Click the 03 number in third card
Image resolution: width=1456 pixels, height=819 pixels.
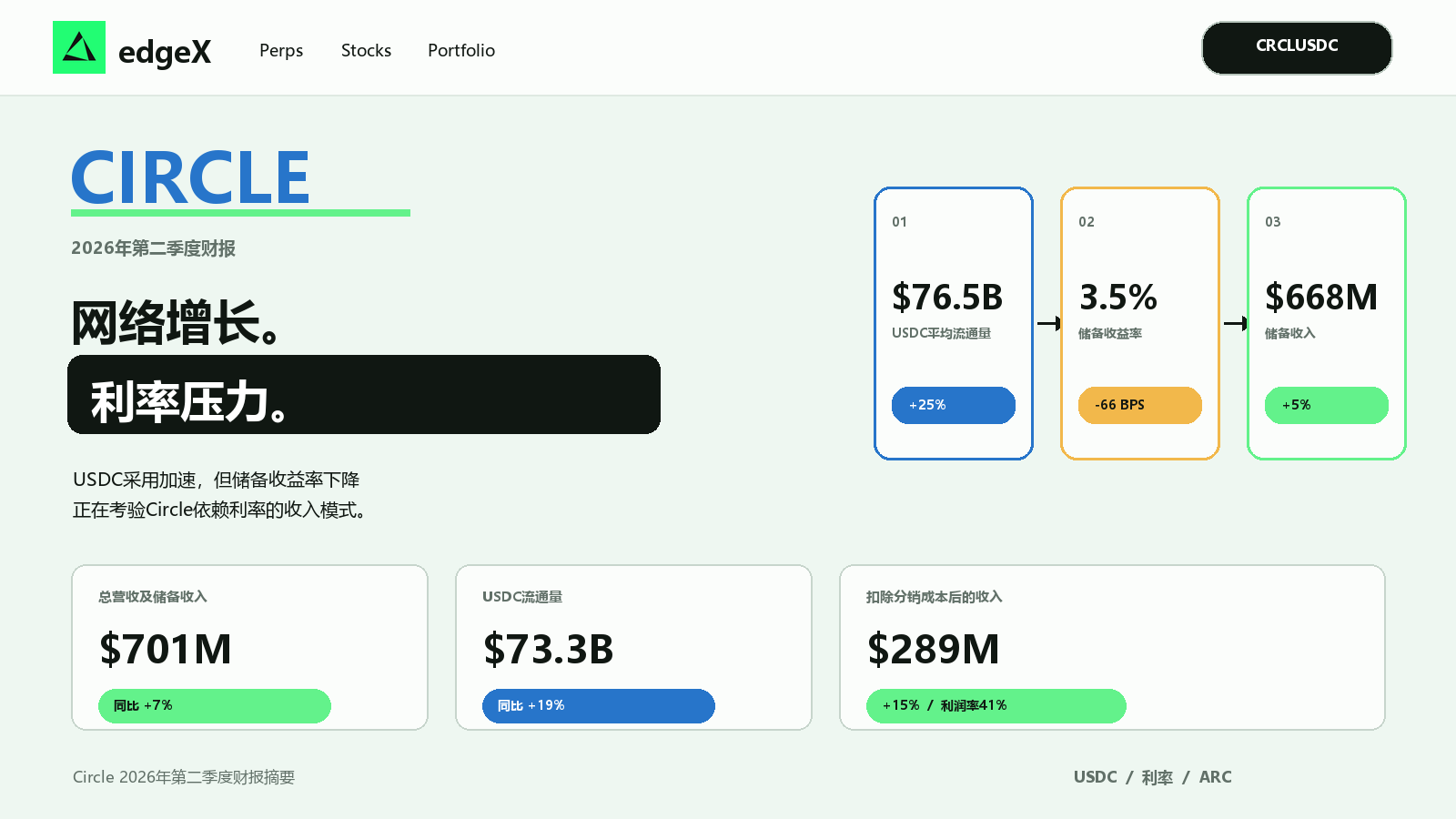point(1273,222)
